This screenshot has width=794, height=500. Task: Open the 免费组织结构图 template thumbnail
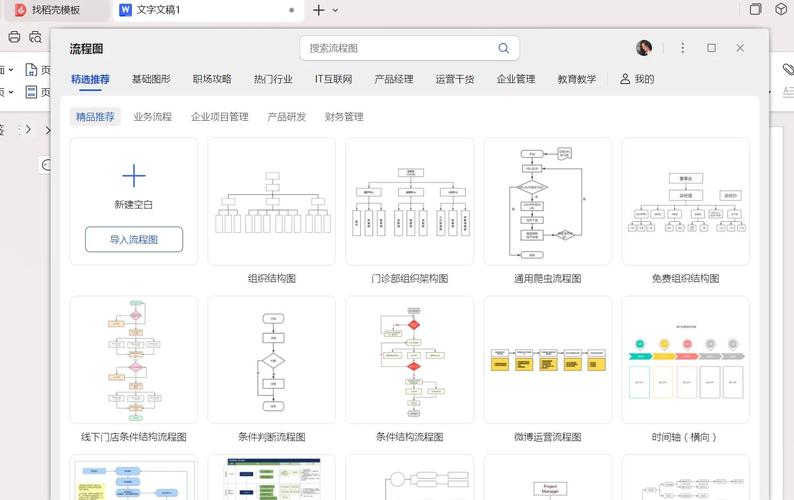click(686, 201)
